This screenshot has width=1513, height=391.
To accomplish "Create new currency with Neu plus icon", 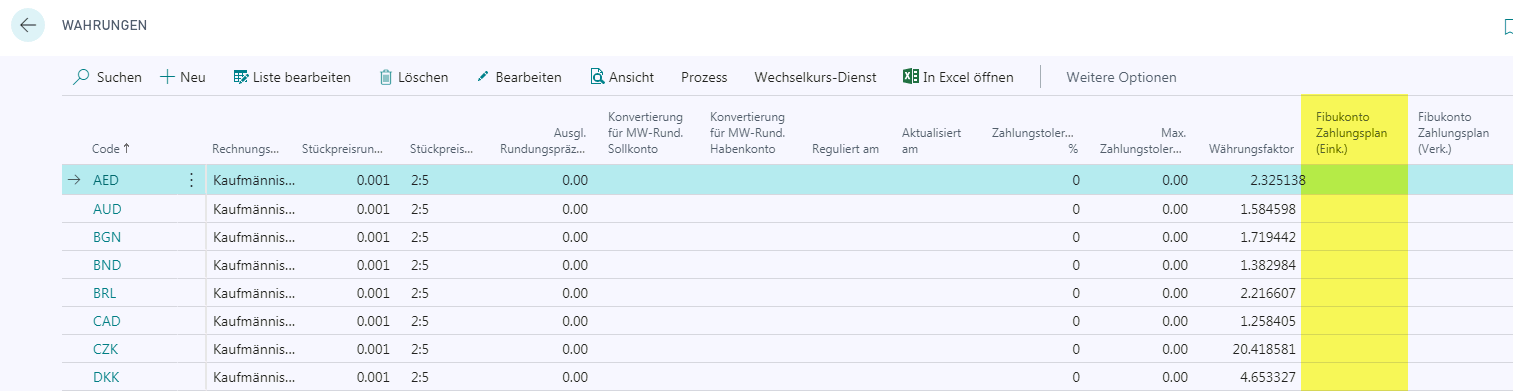I will click(x=167, y=77).
